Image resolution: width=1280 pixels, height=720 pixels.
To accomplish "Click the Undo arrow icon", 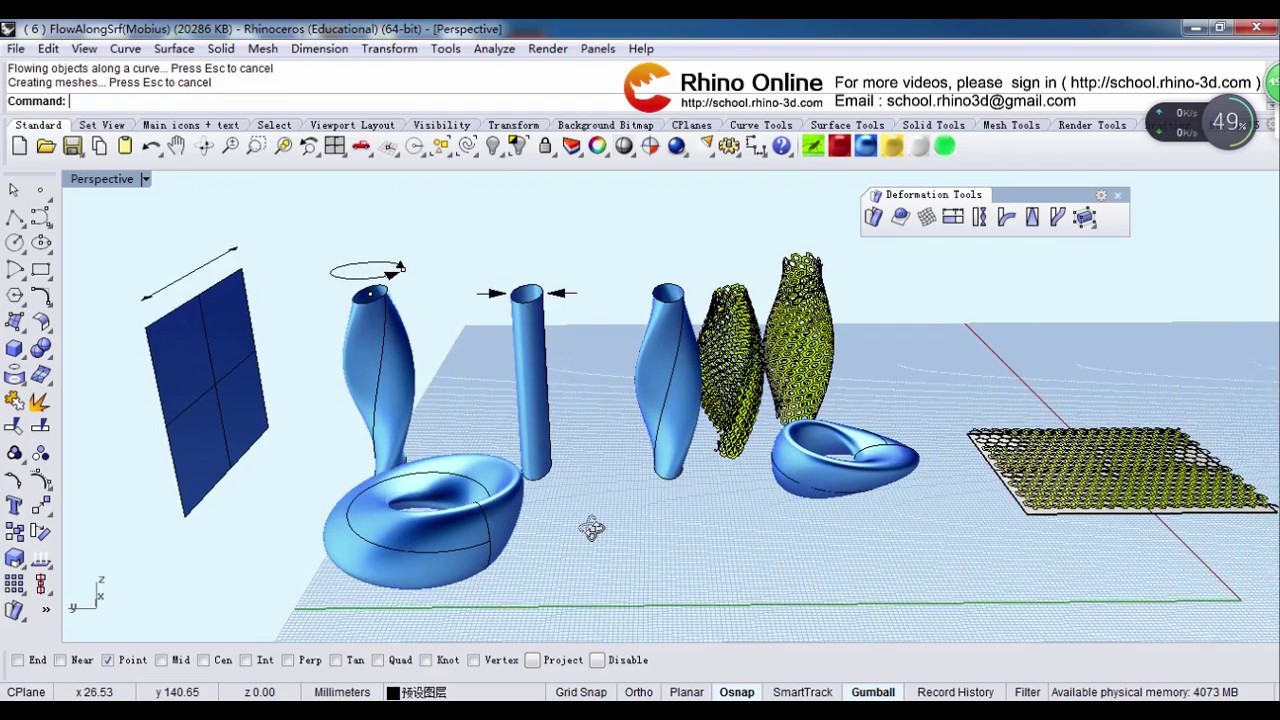I will click(x=151, y=147).
